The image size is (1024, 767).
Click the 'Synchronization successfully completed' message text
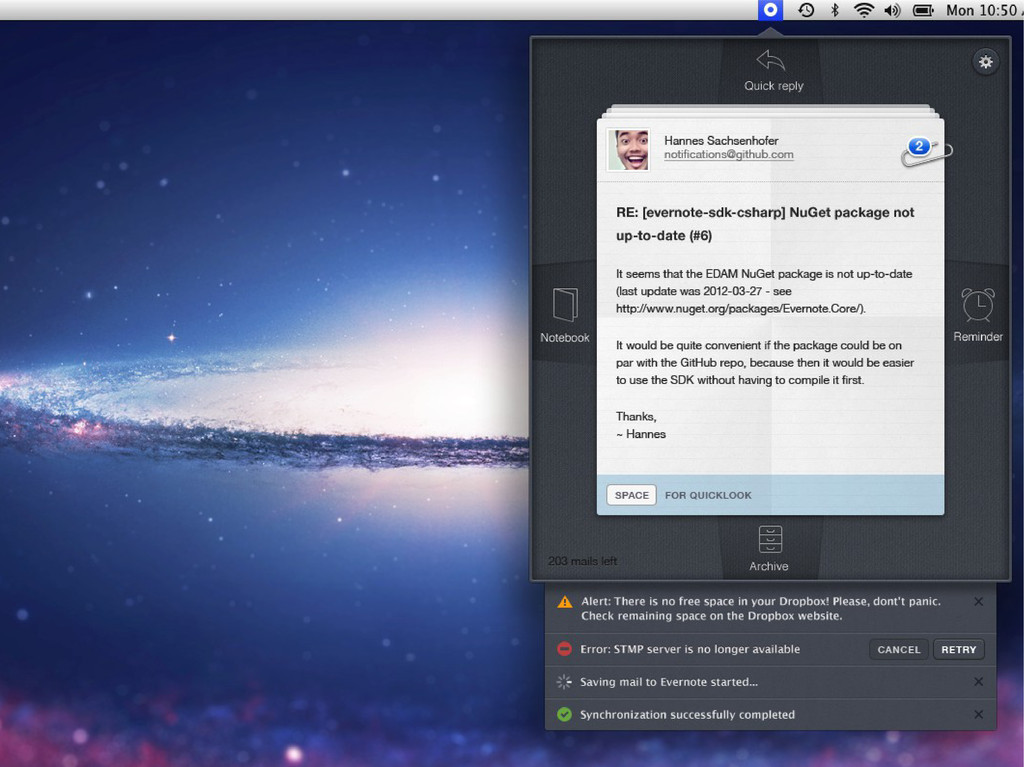pos(688,715)
